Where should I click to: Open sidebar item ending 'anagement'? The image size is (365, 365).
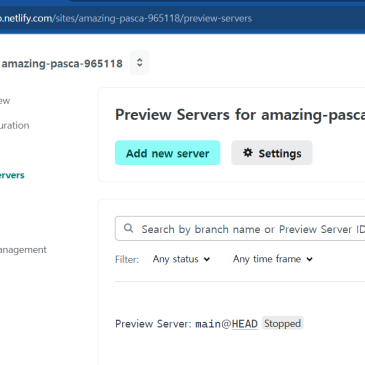point(23,250)
